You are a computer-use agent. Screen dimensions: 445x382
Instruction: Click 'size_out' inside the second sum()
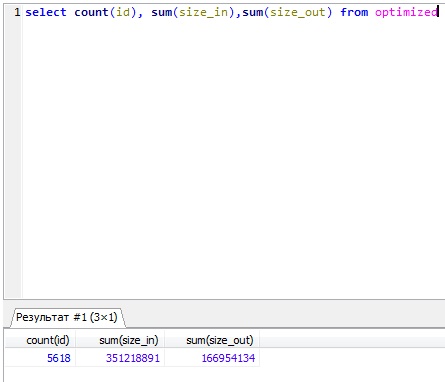coord(298,12)
